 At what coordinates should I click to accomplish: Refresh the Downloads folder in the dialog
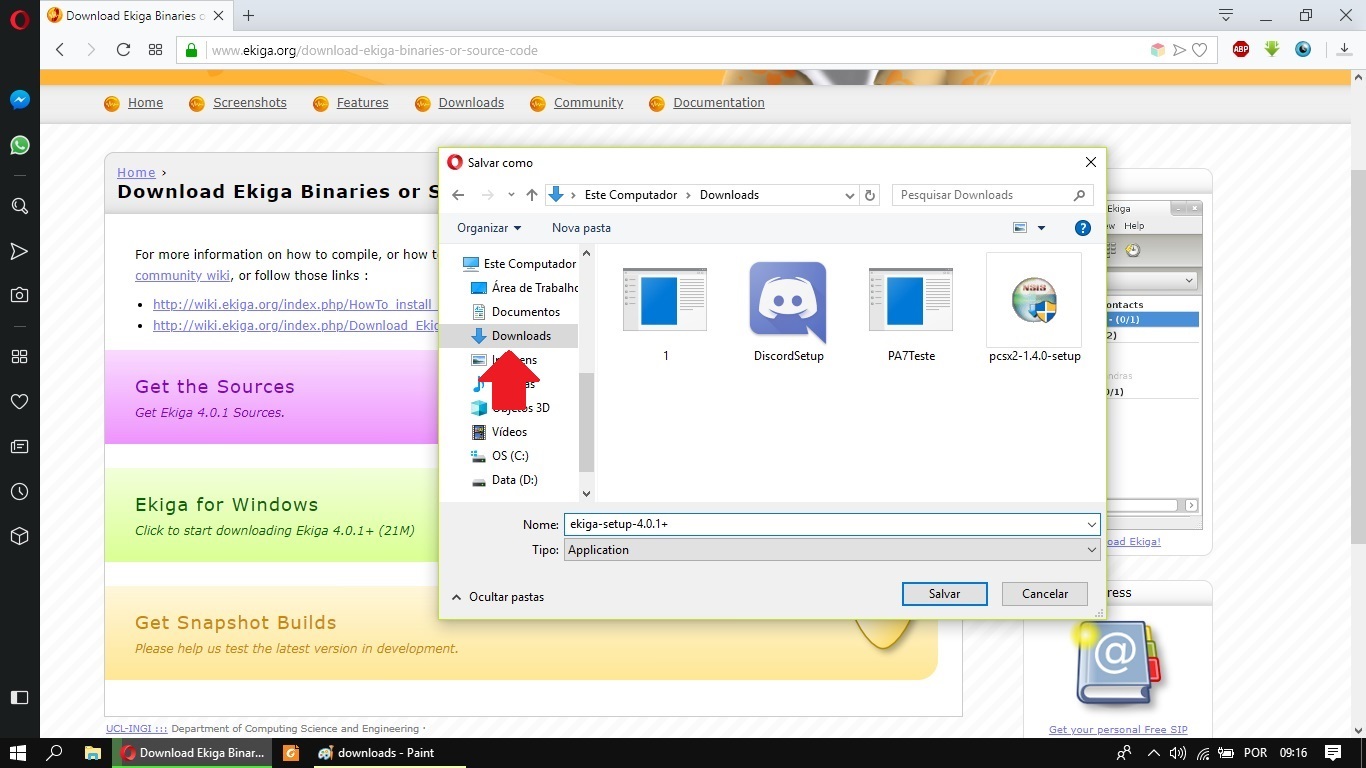870,196
